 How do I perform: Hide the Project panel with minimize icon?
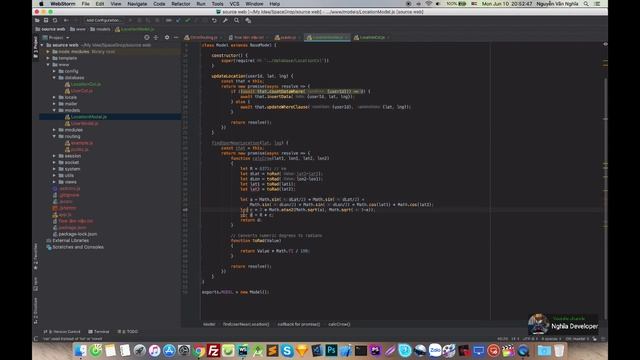click(x=176, y=37)
